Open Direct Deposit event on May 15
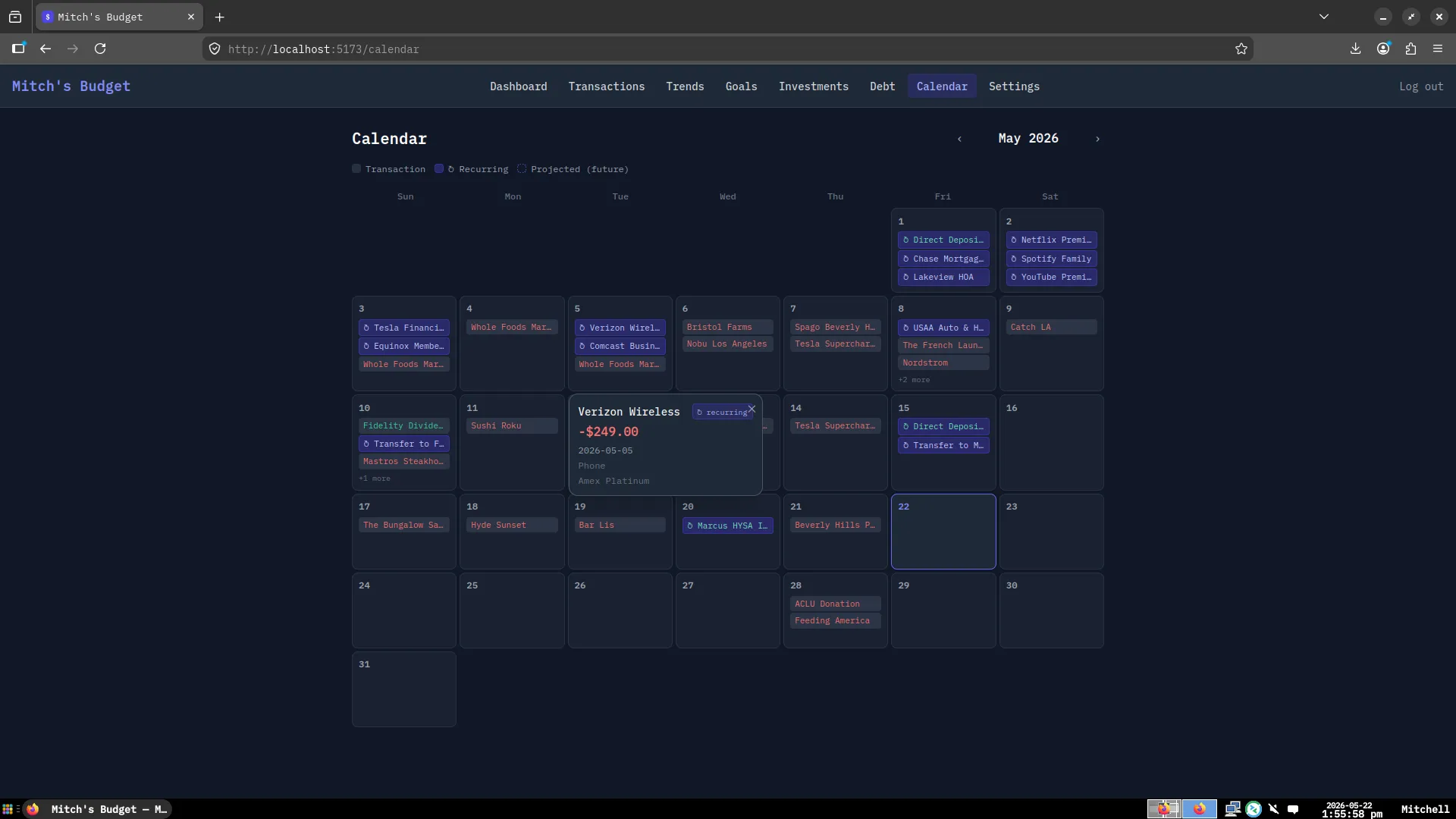Image resolution: width=1456 pixels, height=819 pixels. click(x=943, y=426)
